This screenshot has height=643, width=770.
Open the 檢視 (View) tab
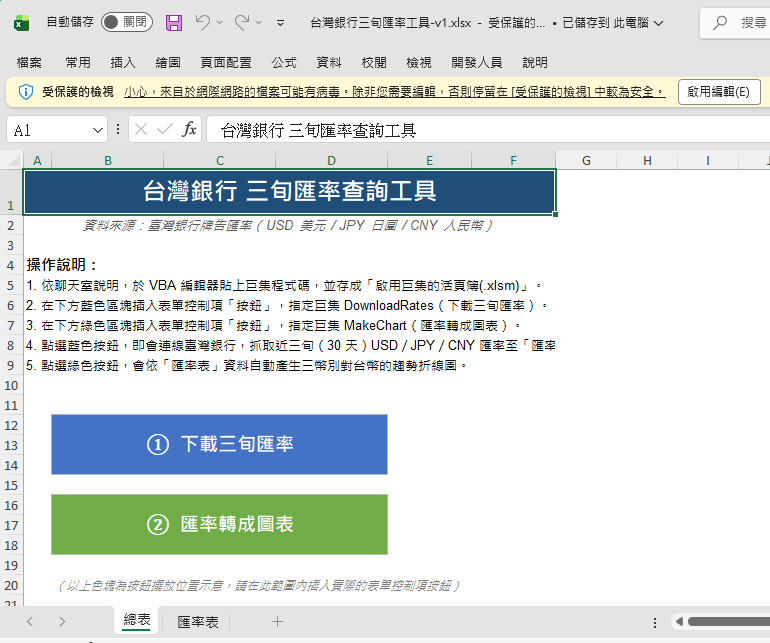coord(419,62)
